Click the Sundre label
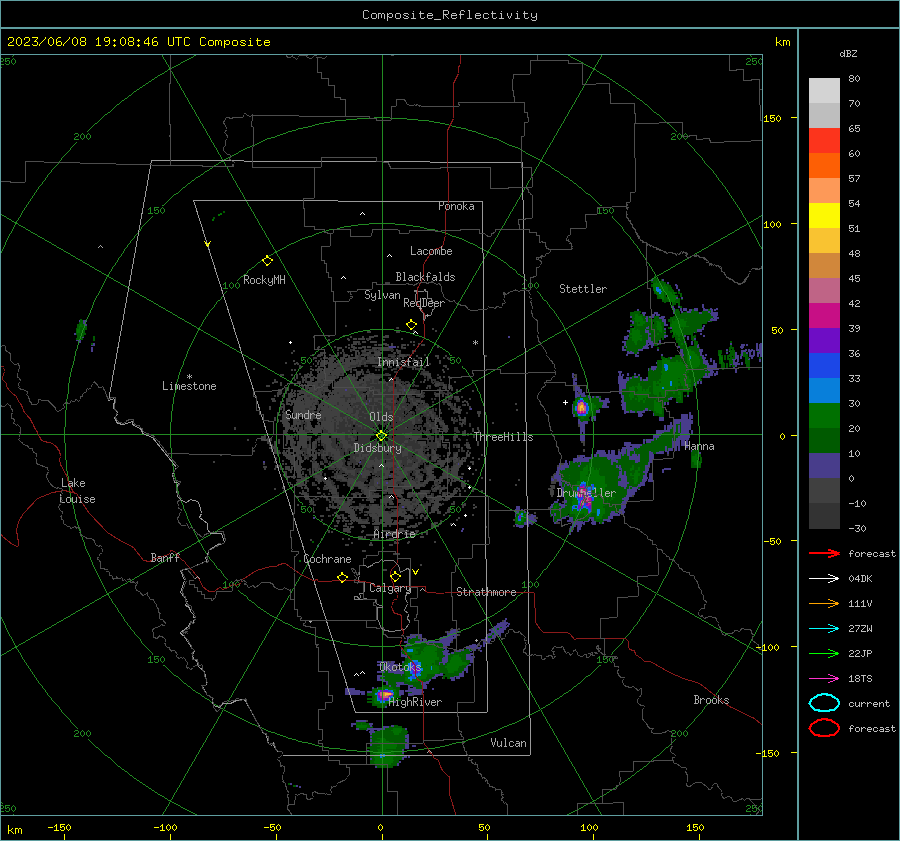900x841 pixels. [x=303, y=415]
